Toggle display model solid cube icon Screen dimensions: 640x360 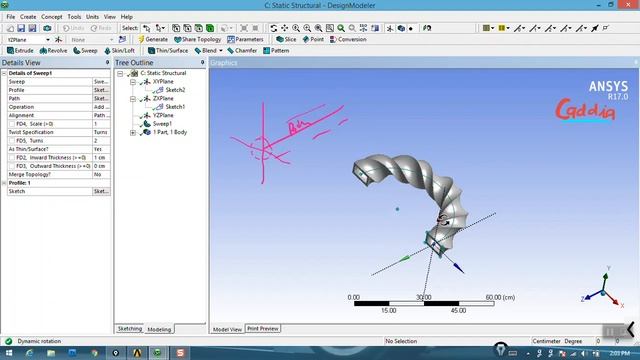[x=401, y=28]
